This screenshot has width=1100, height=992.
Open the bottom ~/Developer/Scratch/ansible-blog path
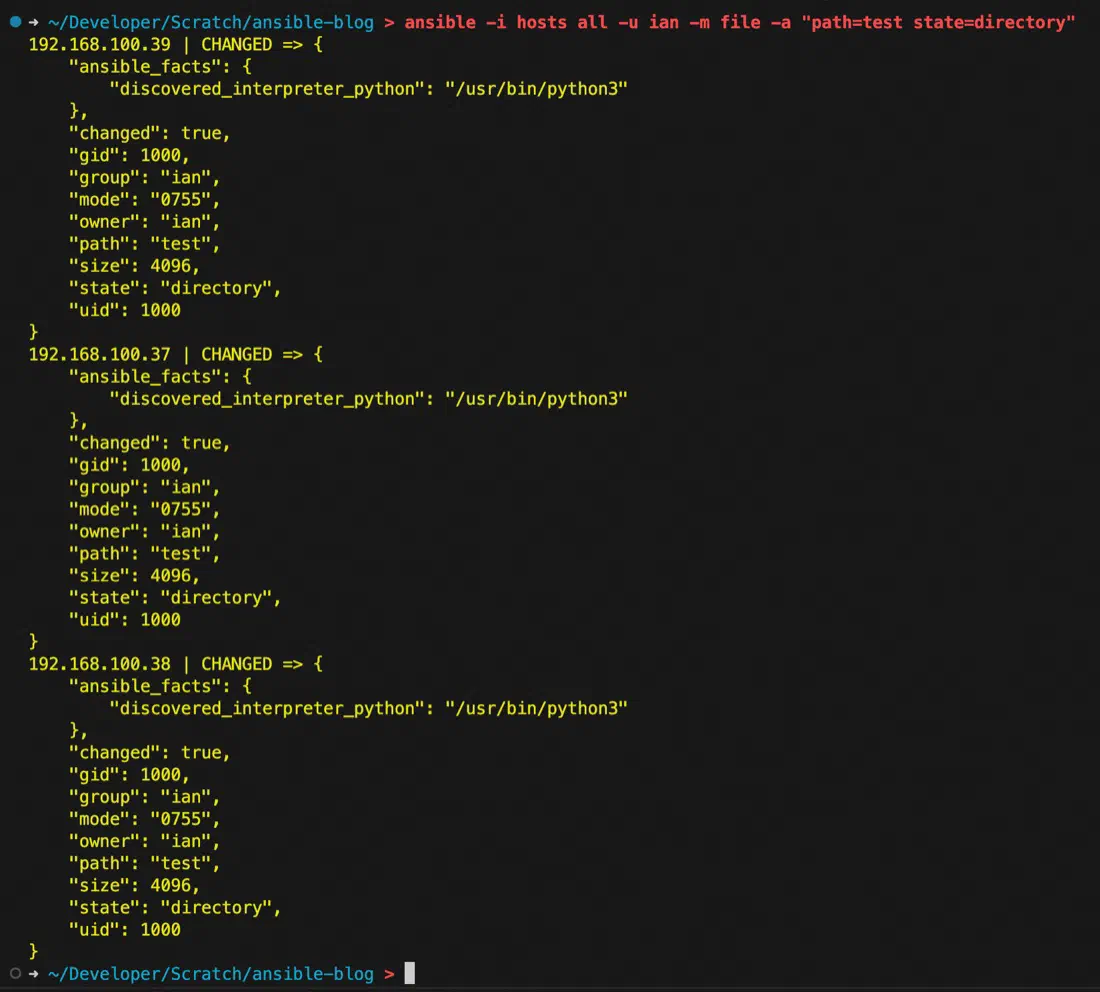click(210, 974)
